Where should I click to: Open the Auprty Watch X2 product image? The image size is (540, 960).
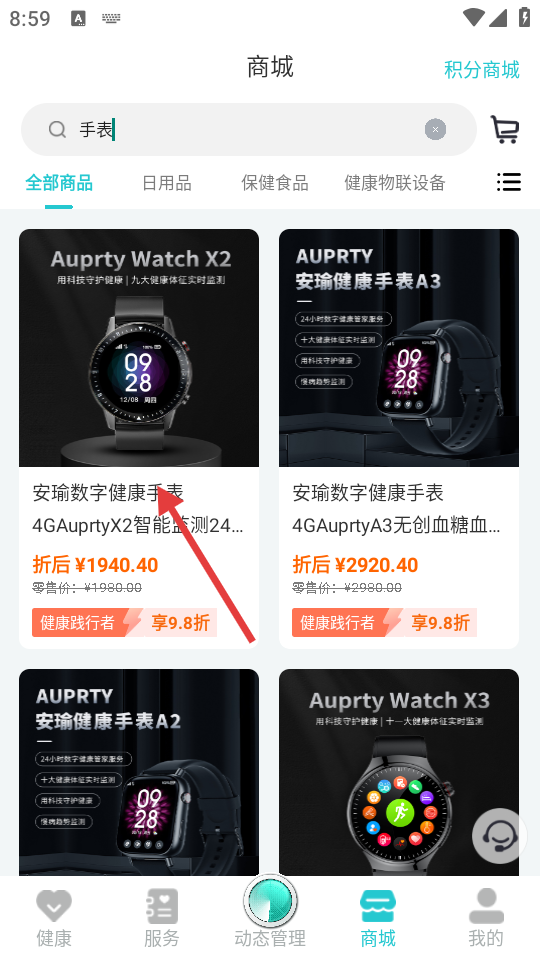pos(139,348)
